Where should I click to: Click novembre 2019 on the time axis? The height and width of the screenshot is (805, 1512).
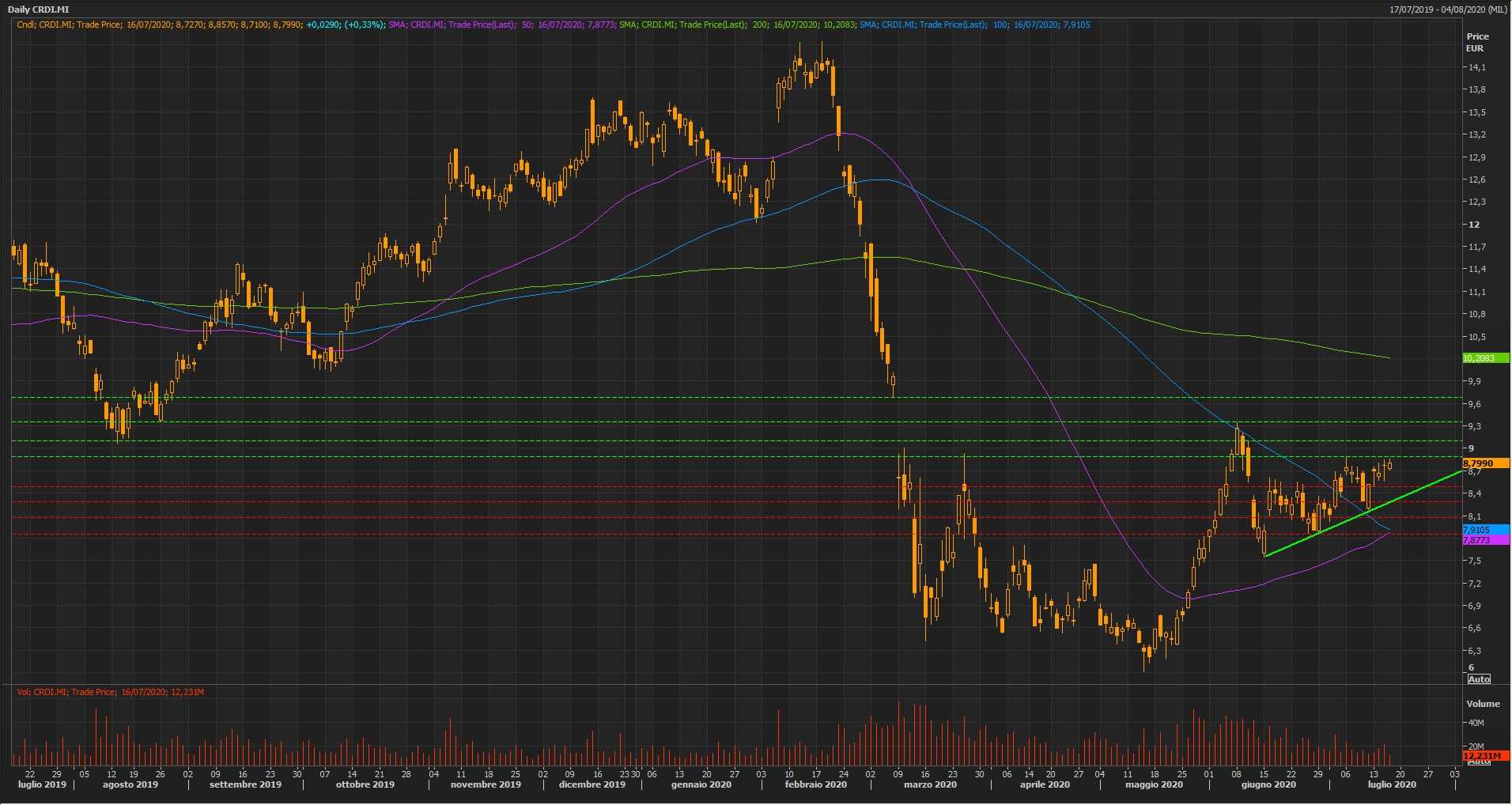click(486, 784)
